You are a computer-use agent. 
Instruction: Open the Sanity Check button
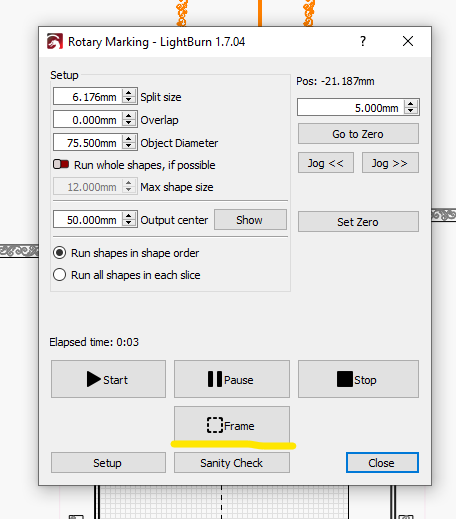(232, 462)
